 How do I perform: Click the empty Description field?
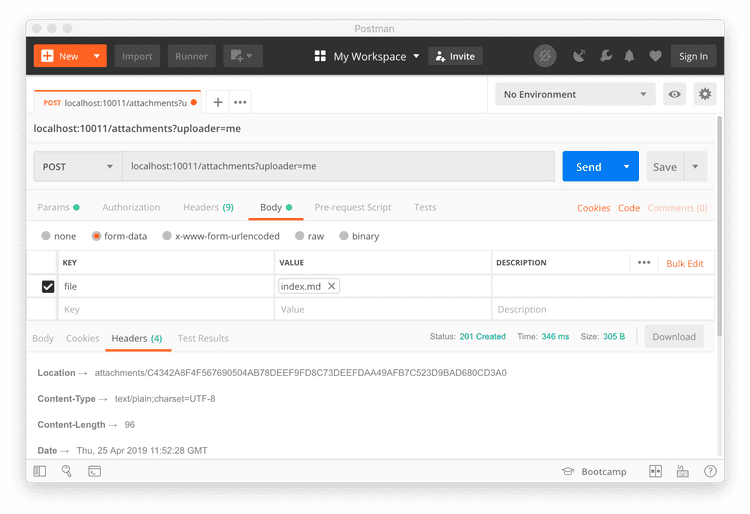coord(603,309)
